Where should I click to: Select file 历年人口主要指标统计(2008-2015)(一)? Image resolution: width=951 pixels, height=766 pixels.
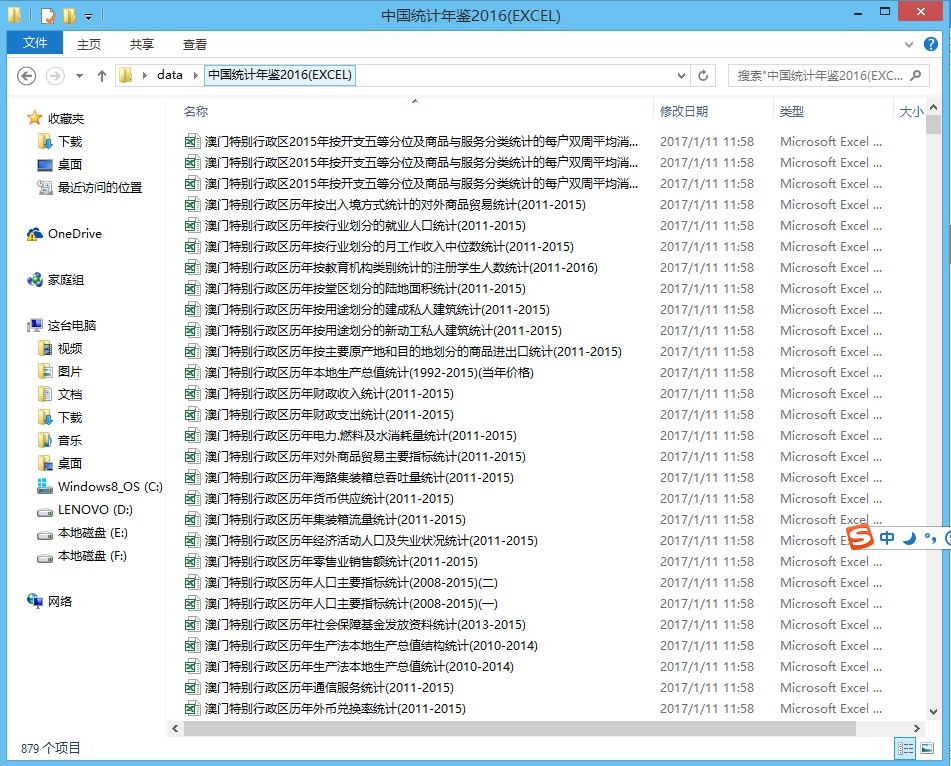[x=351, y=603]
